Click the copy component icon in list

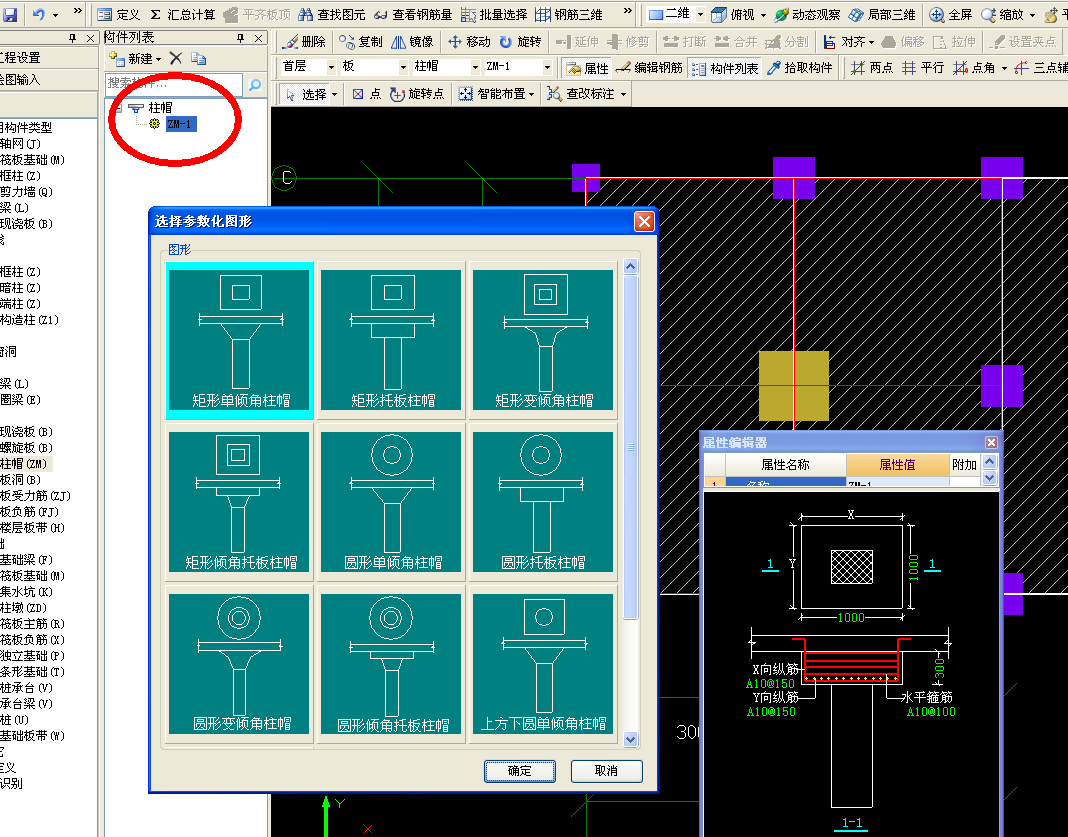pyautogui.click(x=198, y=59)
